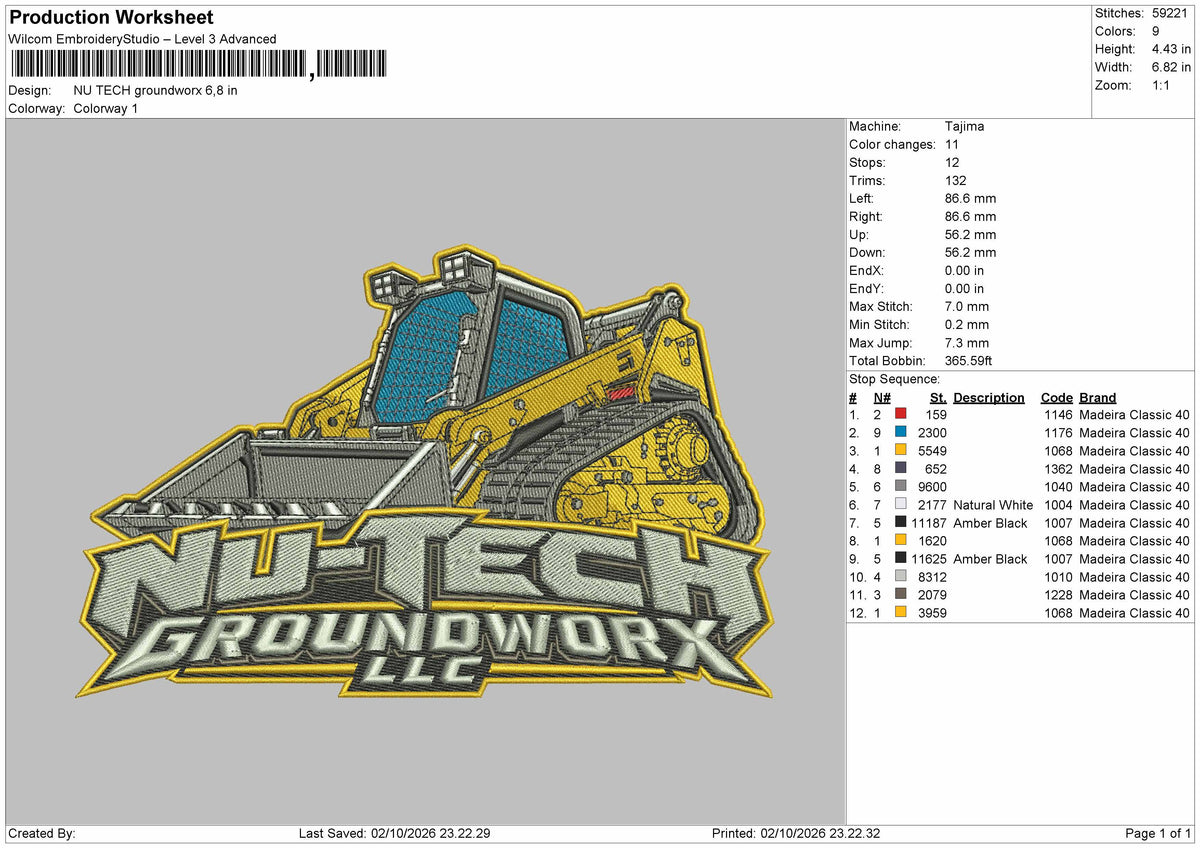Click the barcode under the worksheet title
The image size is (1200, 848).
click(x=198, y=65)
